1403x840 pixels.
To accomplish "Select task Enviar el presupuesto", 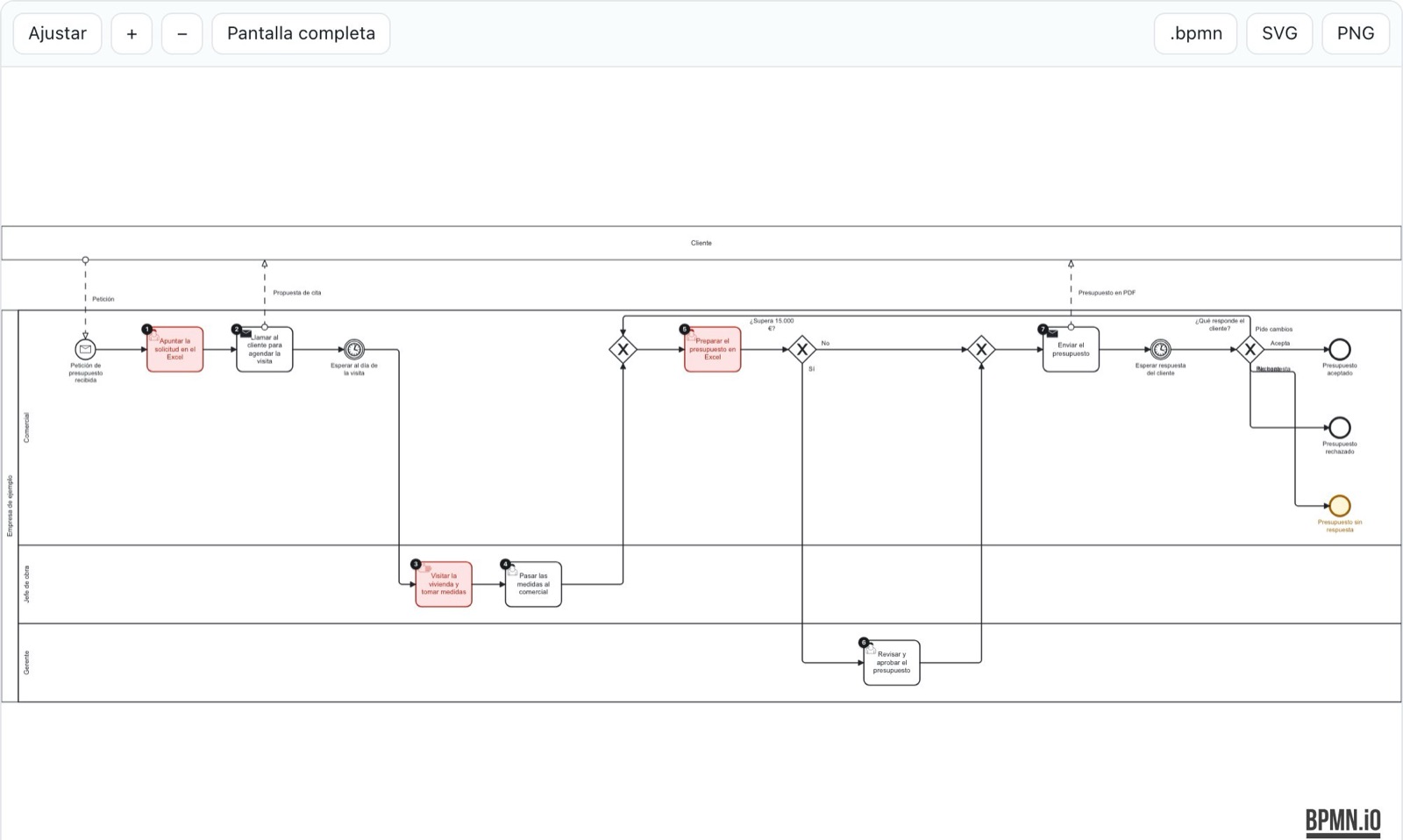I will point(1071,350).
